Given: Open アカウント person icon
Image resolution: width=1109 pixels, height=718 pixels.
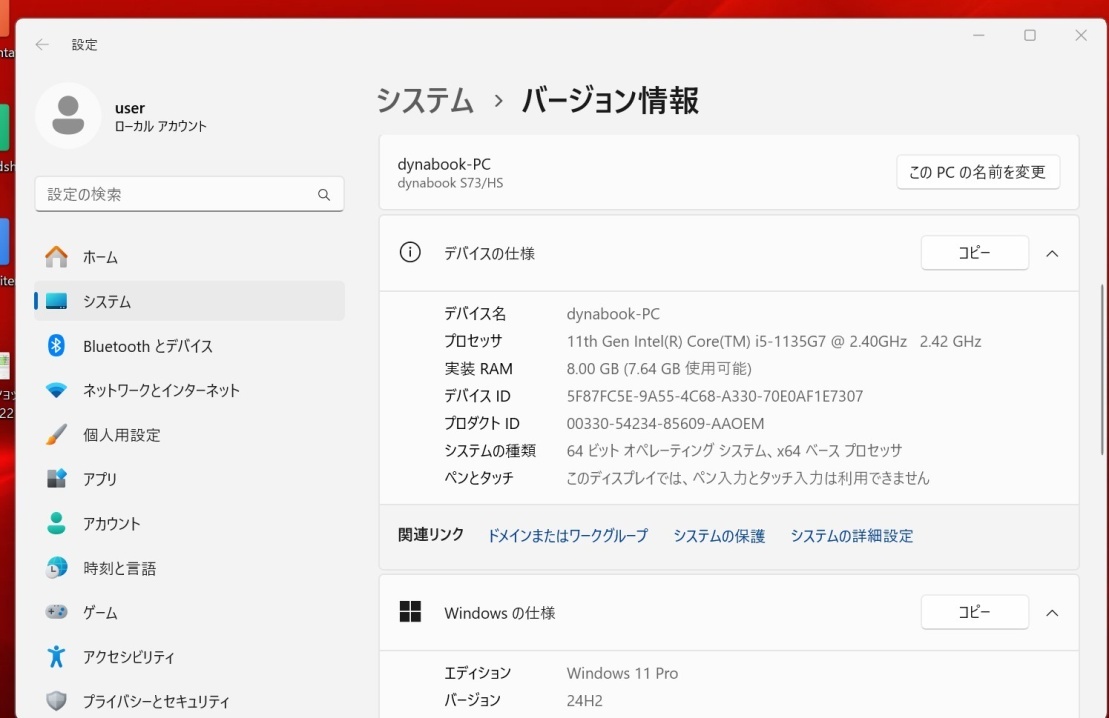Looking at the screenshot, I should (57, 523).
